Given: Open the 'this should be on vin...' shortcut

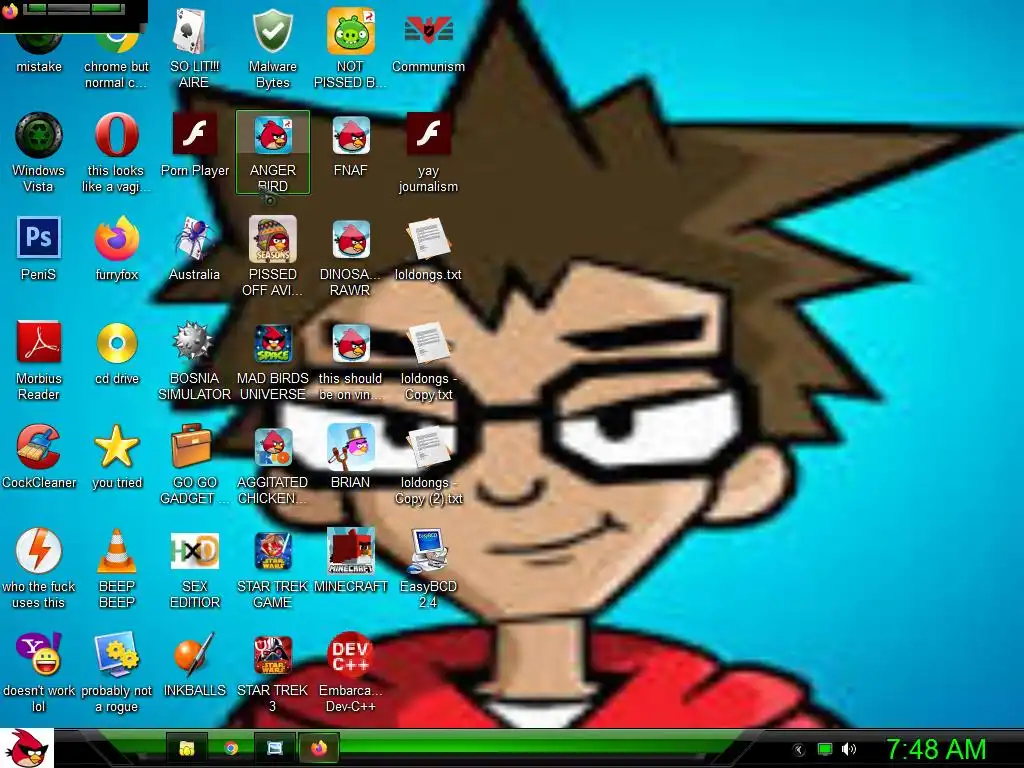Looking at the screenshot, I should [350, 360].
